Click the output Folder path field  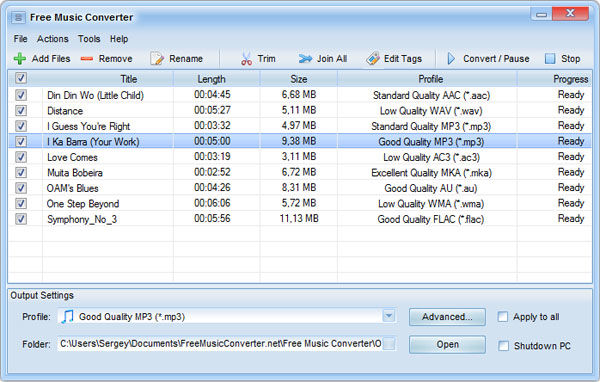click(220, 344)
